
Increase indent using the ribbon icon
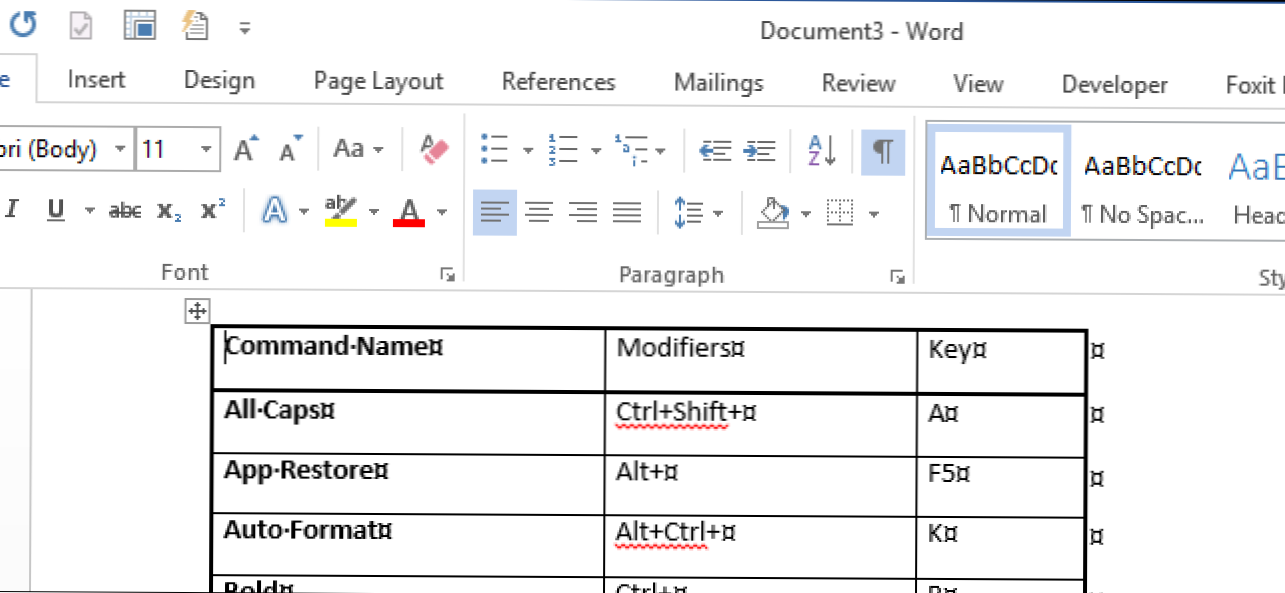(760, 150)
